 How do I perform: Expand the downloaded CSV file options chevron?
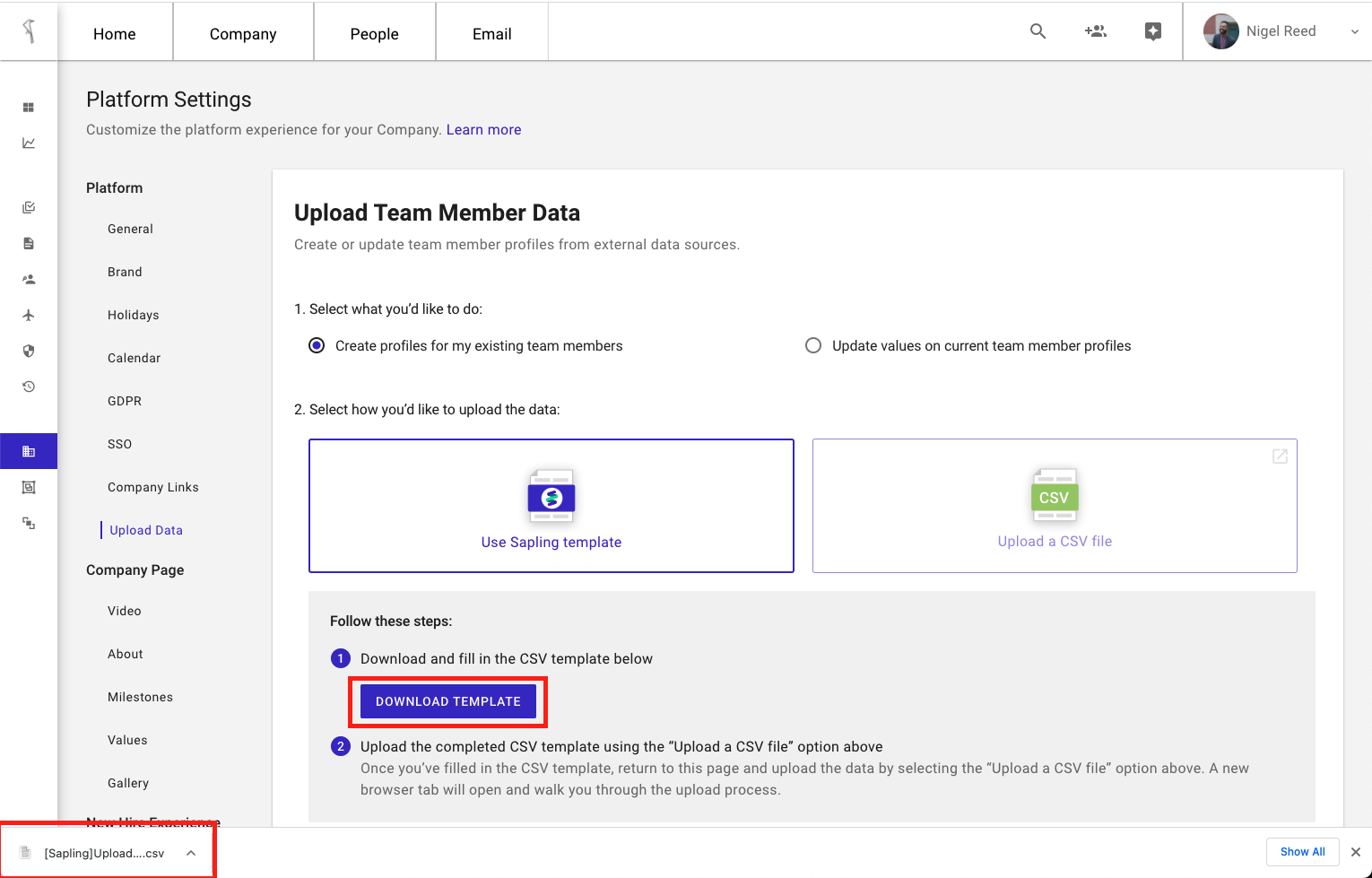tap(191, 853)
